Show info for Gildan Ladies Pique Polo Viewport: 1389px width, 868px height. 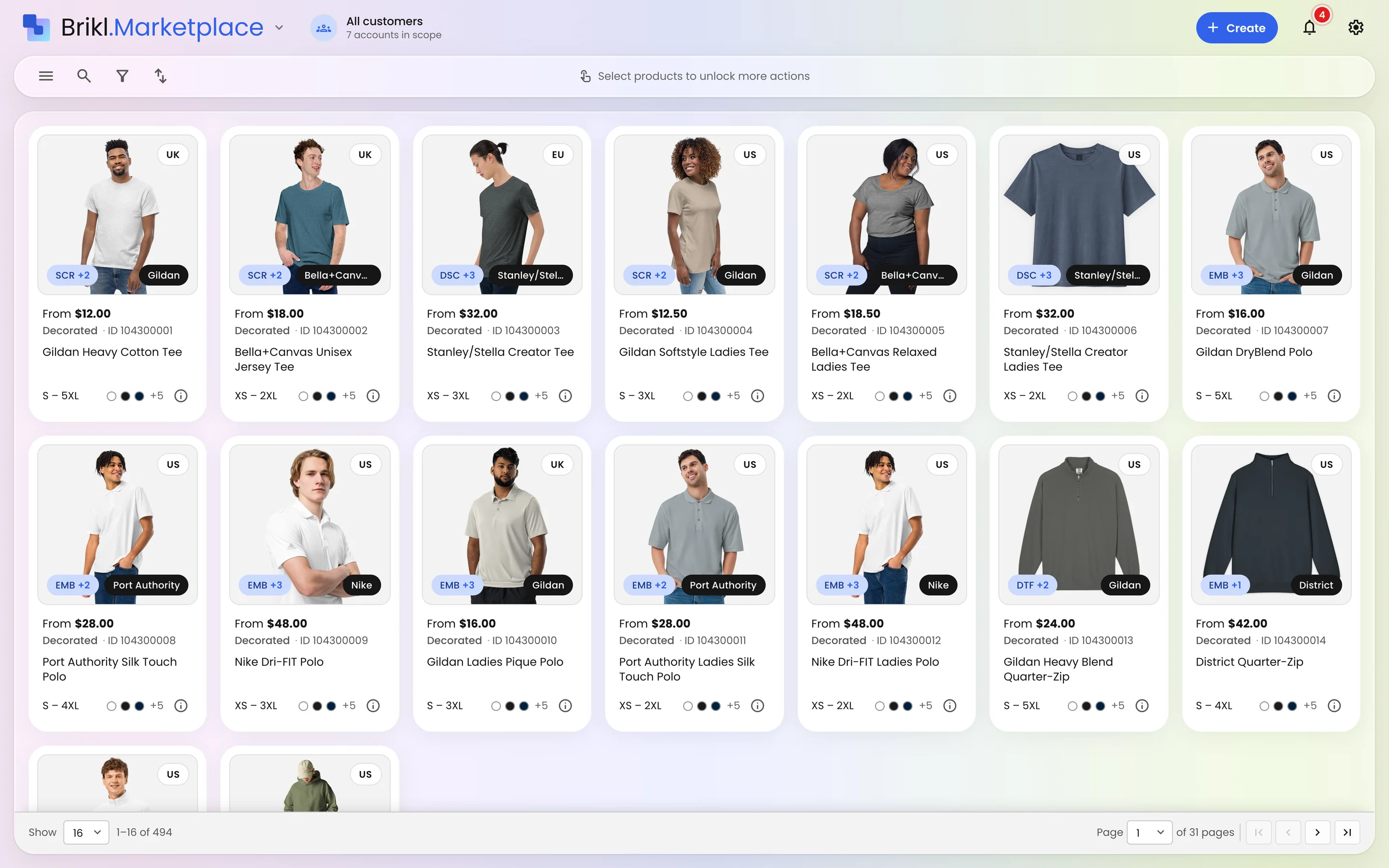(565, 705)
